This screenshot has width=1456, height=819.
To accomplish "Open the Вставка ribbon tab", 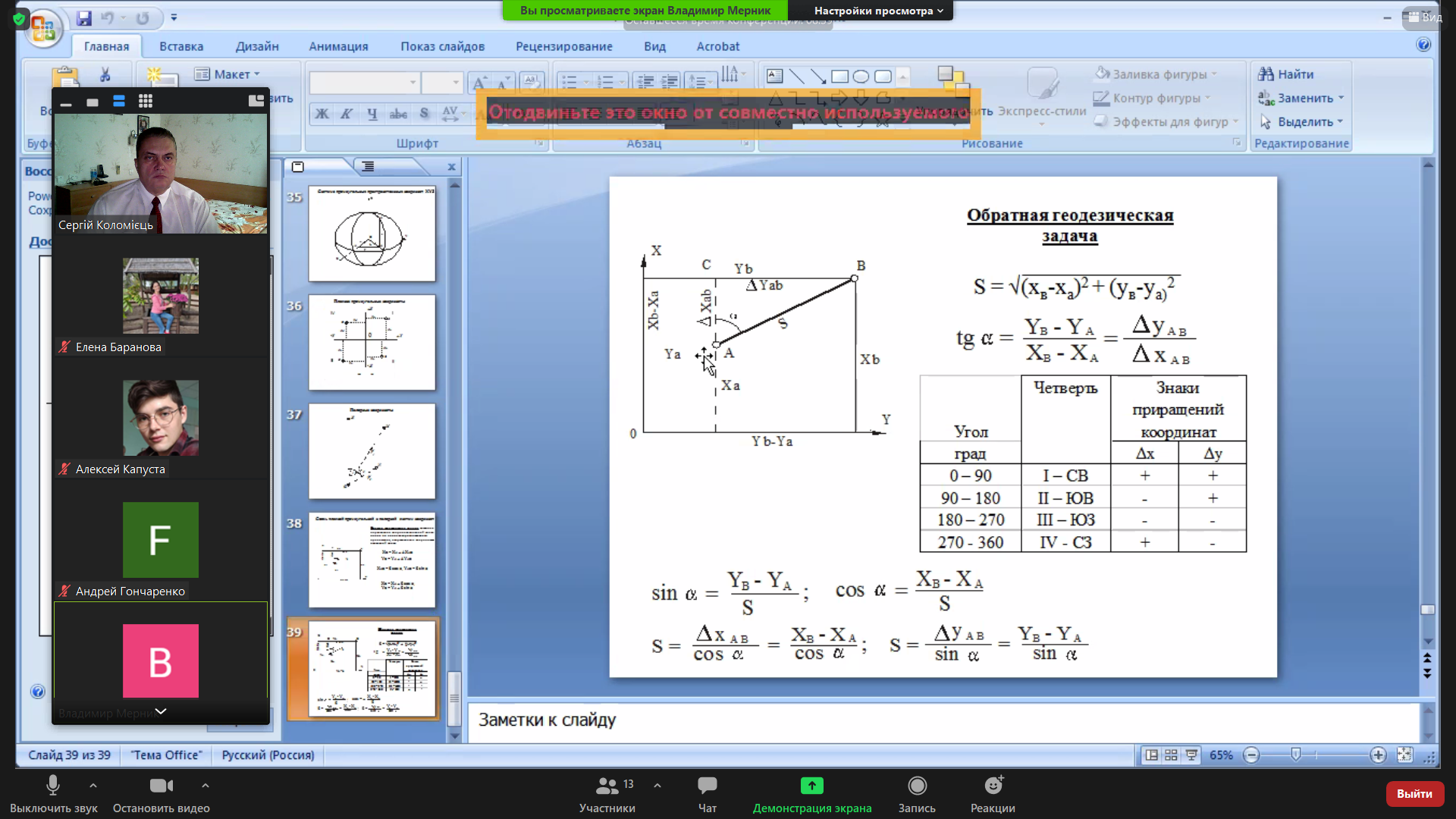I will [x=181, y=46].
